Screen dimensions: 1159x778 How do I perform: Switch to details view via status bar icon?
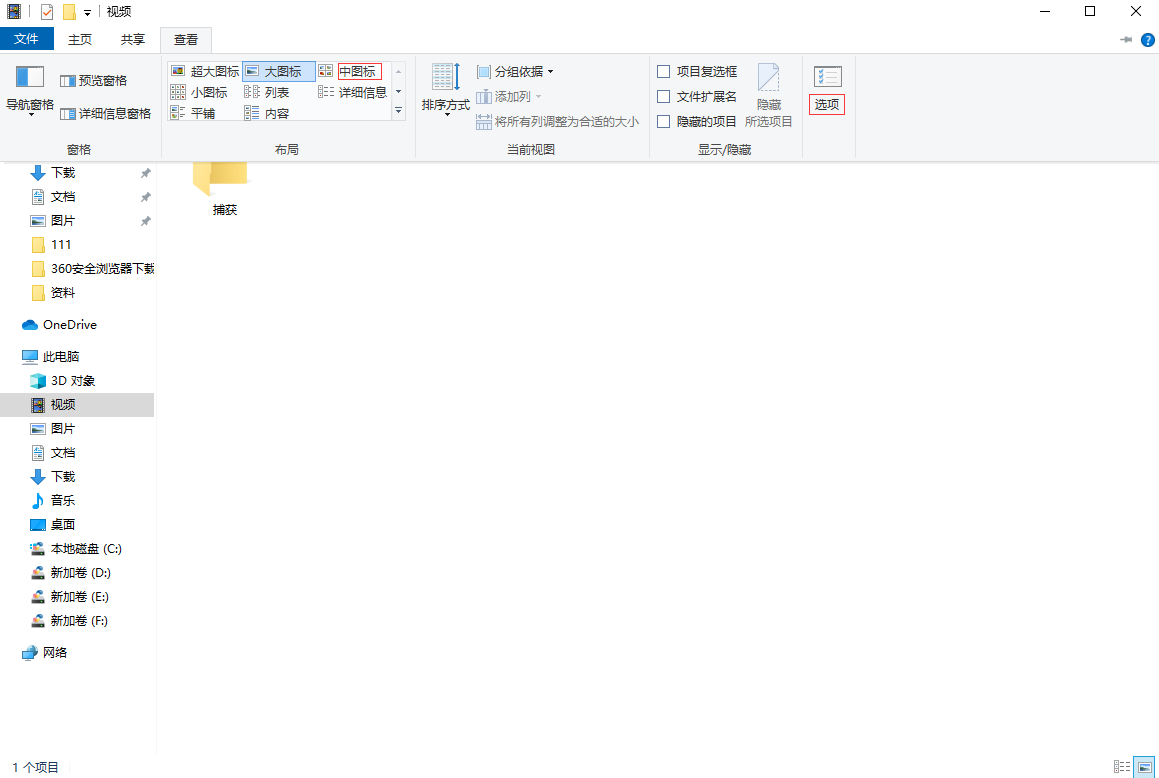1121,767
